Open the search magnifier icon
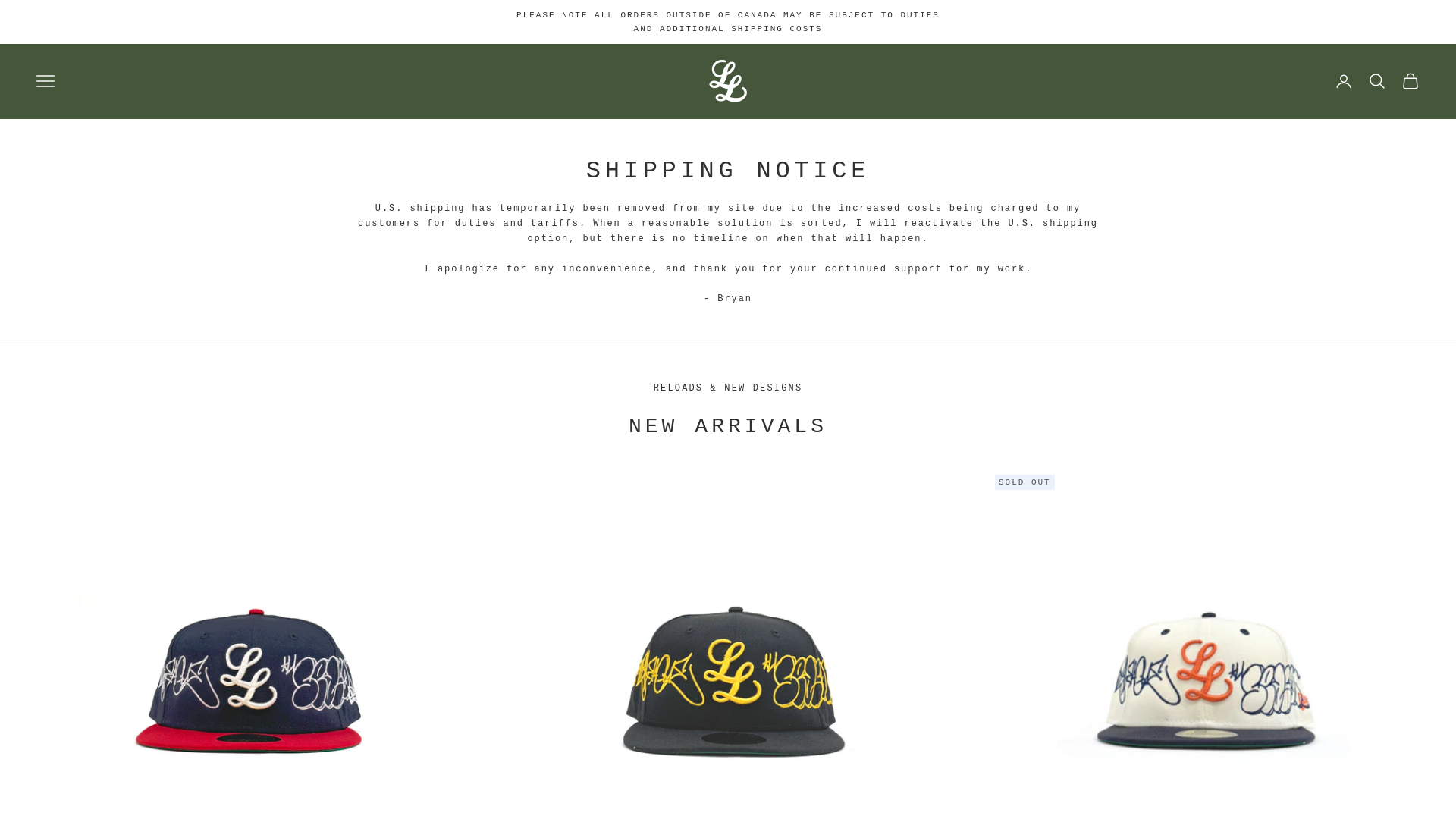The width and height of the screenshot is (1456, 819). click(1377, 81)
